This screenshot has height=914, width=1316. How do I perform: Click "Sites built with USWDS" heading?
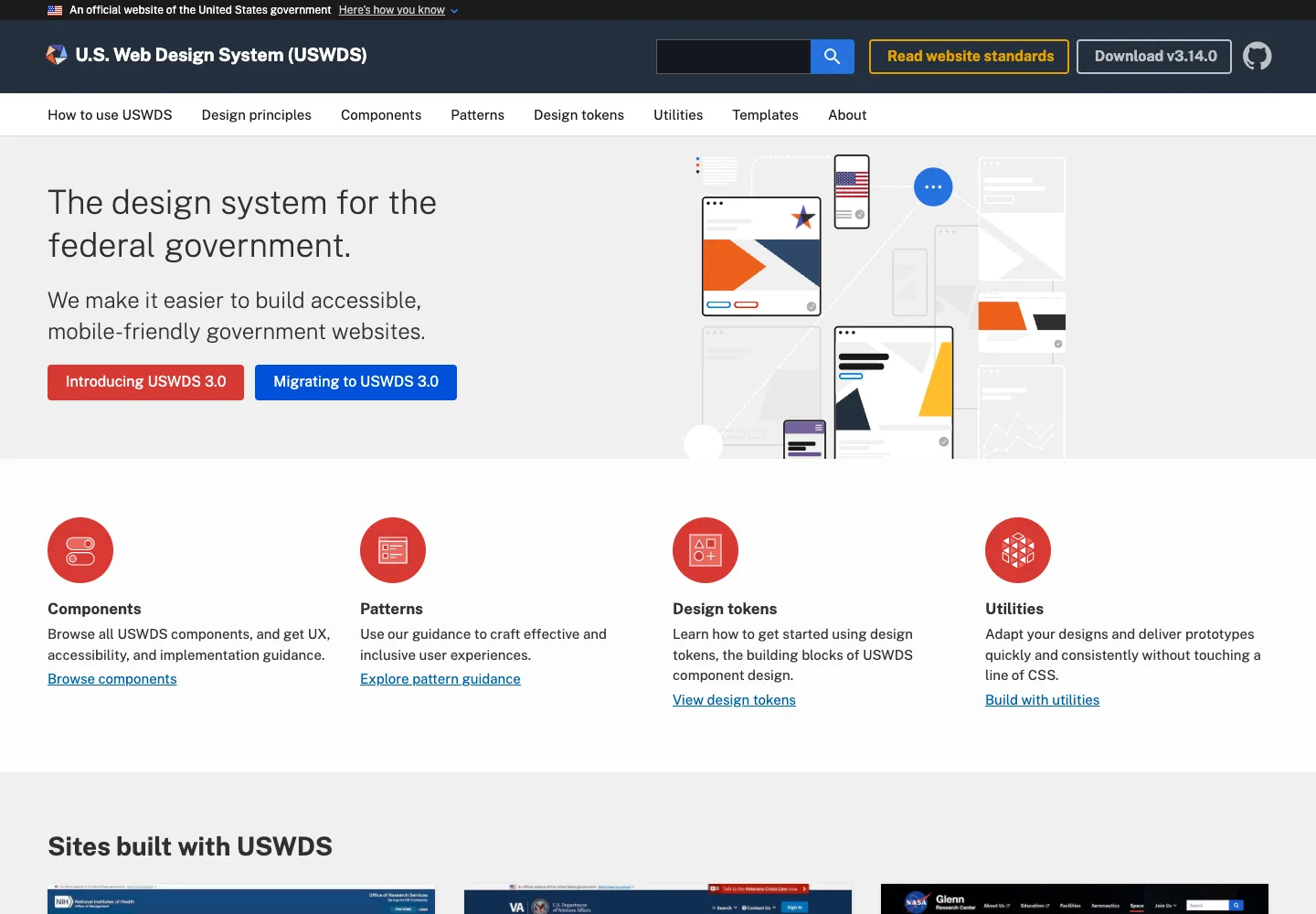(190, 846)
